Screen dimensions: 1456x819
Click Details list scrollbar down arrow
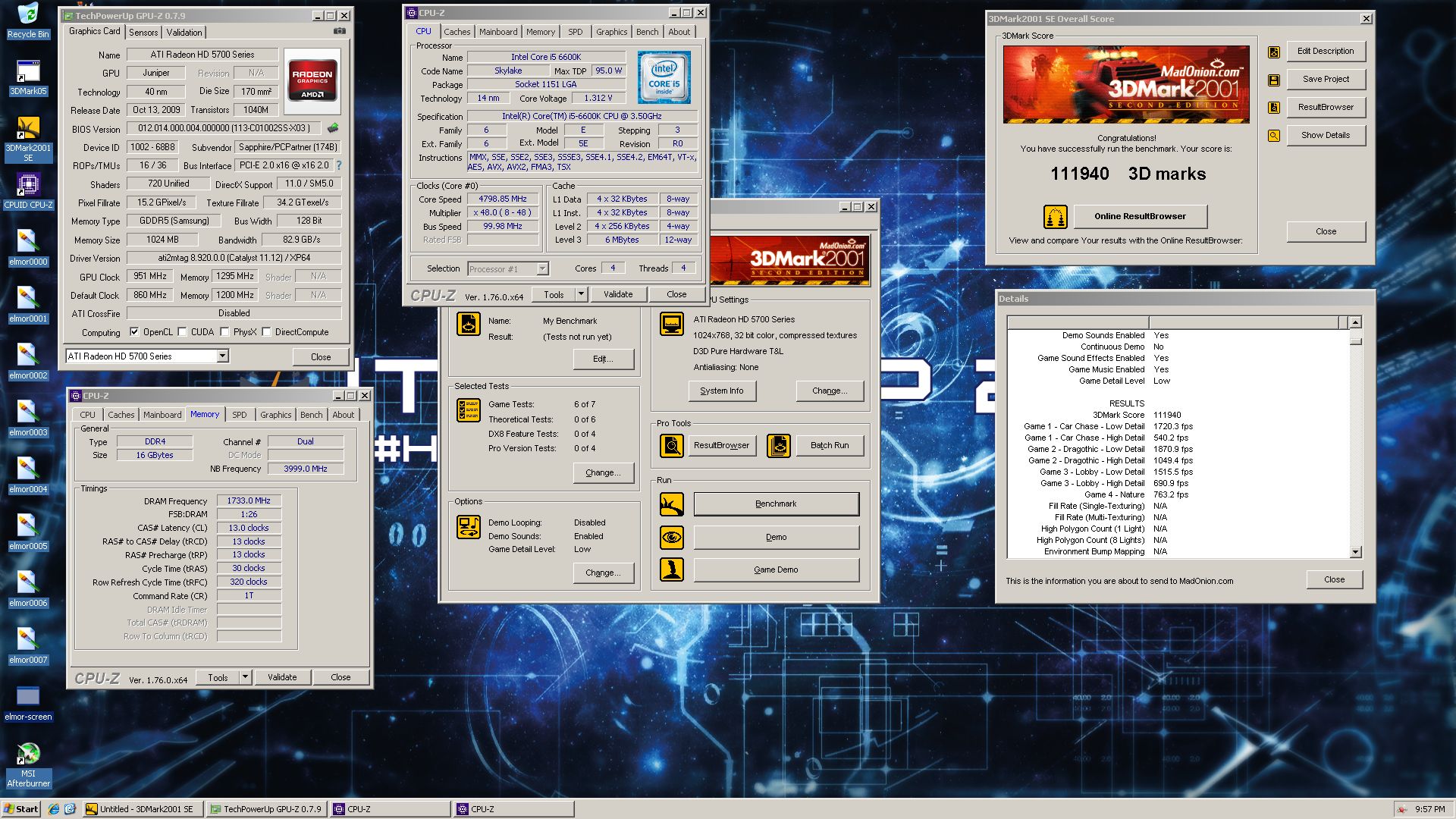(1356, 552)
